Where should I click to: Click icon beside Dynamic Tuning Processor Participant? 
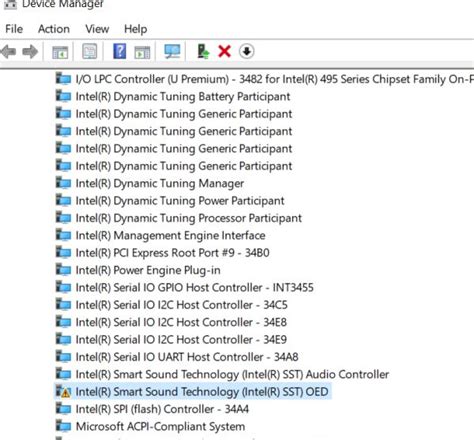(63, 218)
